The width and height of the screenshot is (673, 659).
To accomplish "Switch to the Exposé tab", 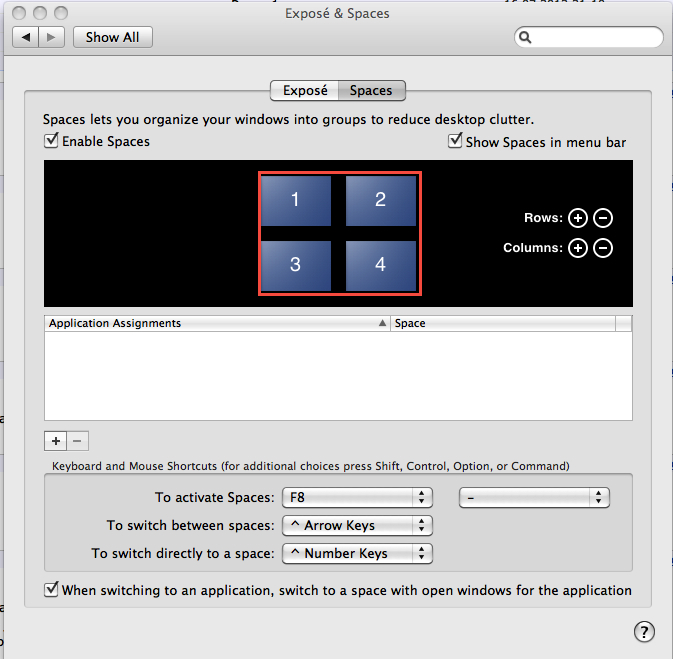I will pyautogui.click(x=305, y=91).
